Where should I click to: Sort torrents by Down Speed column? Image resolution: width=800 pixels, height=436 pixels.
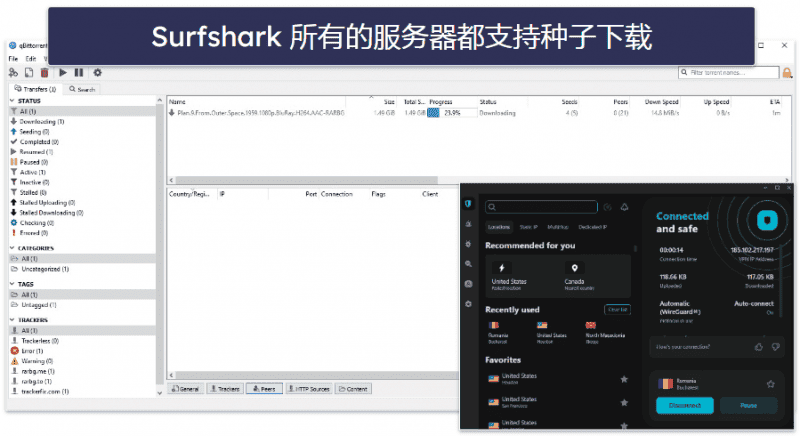[661, 102]
